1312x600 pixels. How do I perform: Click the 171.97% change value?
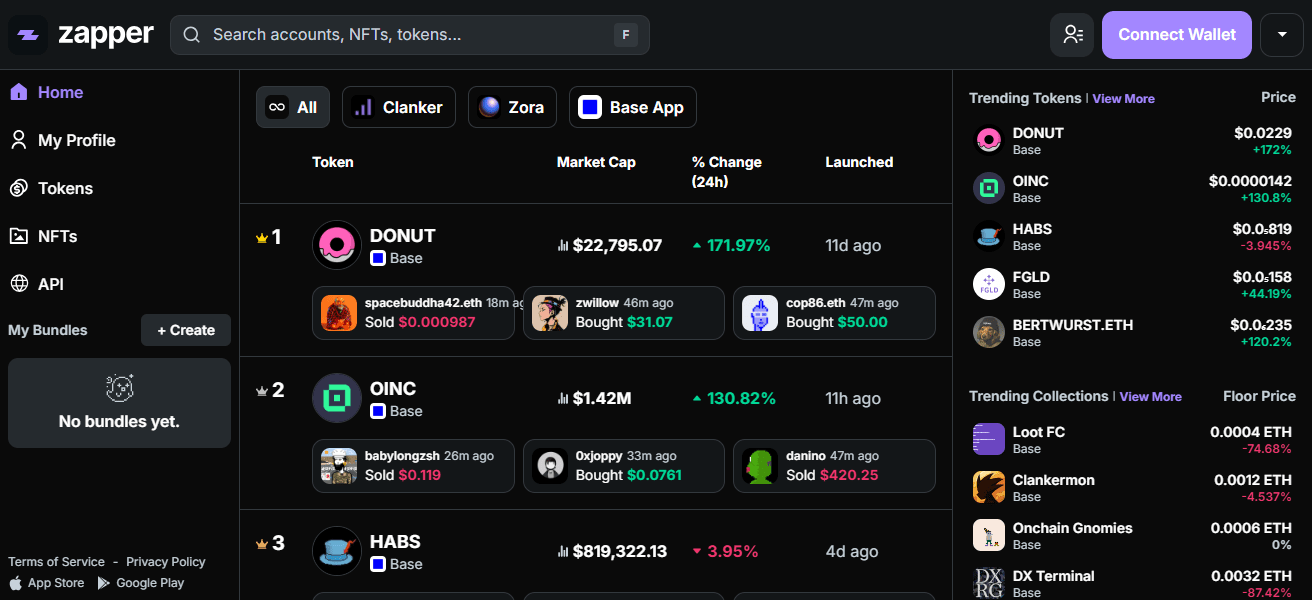tap(738, 245)
